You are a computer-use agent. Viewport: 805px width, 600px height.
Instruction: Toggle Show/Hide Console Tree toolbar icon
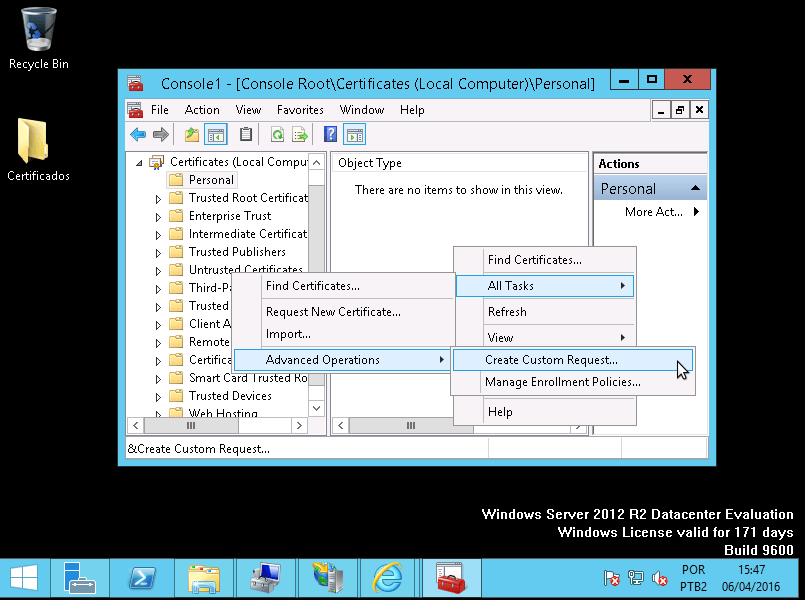click(216, 135)
